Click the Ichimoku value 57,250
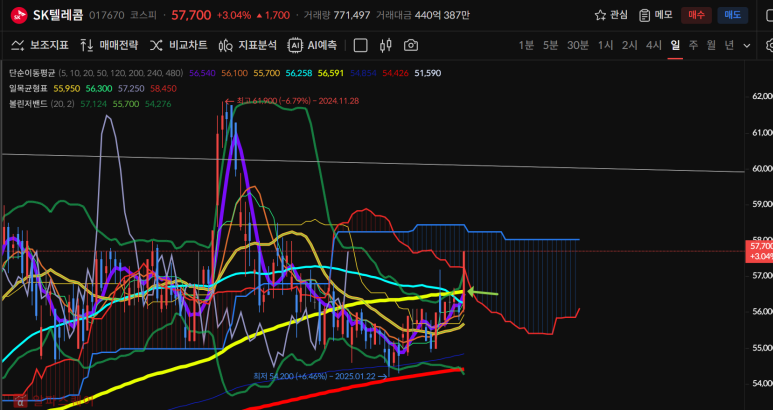This screenshot has height=410, width=773. [x=131, y=89]
